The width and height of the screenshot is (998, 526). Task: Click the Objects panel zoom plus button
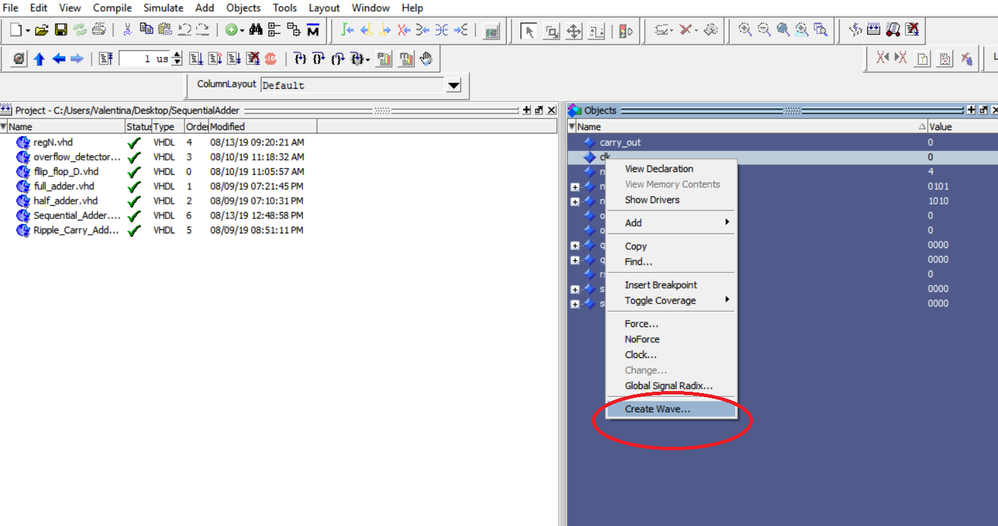[x=971, y=110]
